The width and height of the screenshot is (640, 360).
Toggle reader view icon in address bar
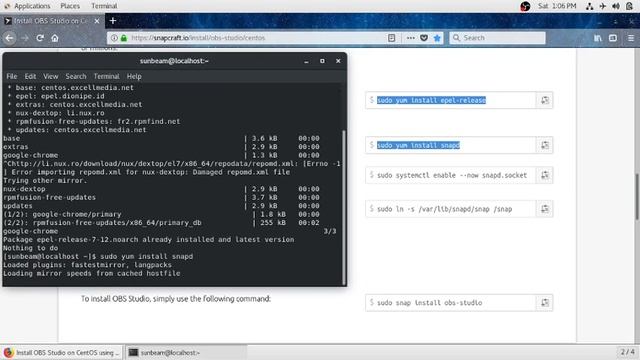coord(391,38)
